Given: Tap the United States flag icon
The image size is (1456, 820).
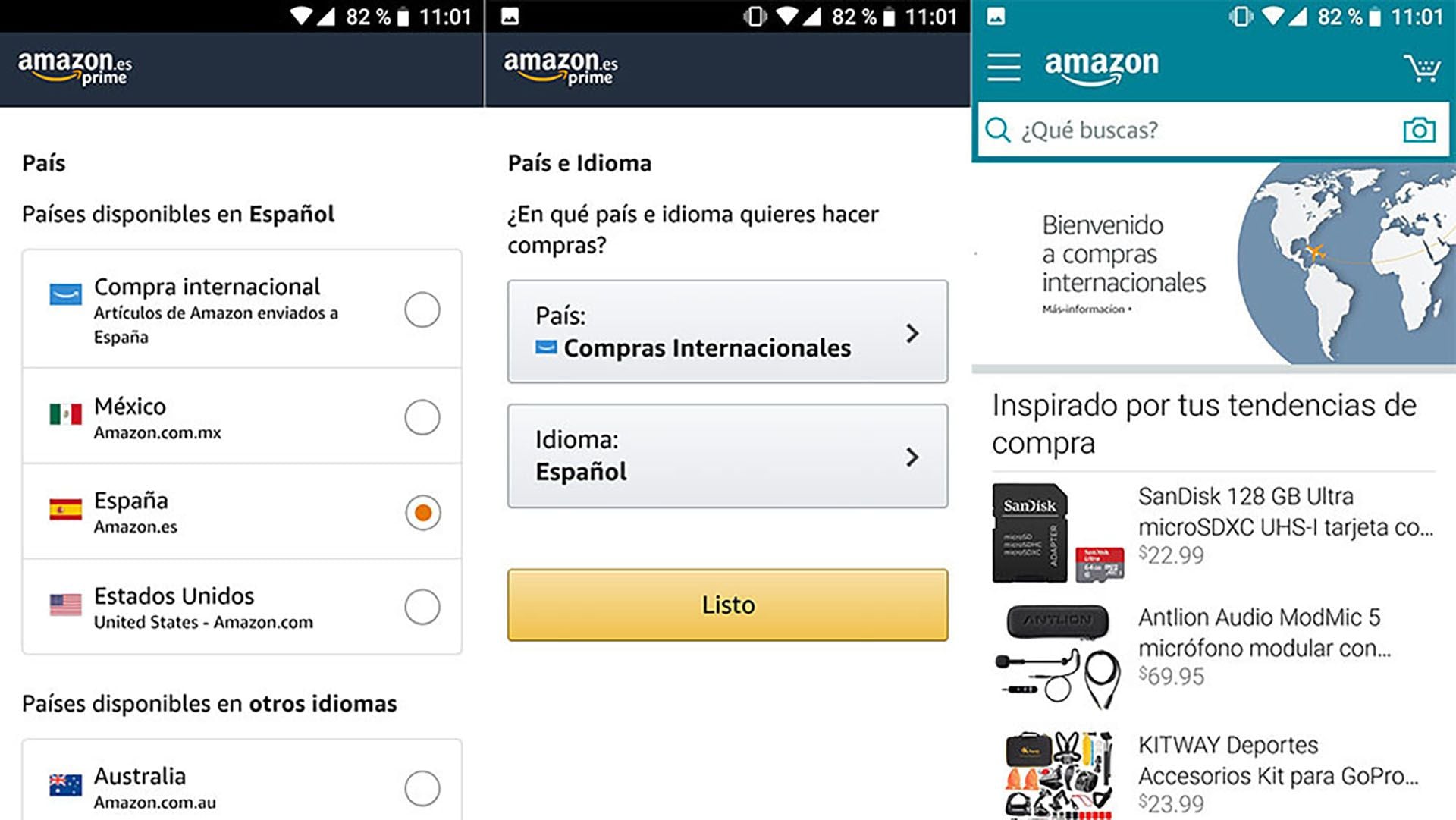Looking at the screenshot, I should 65,605.
